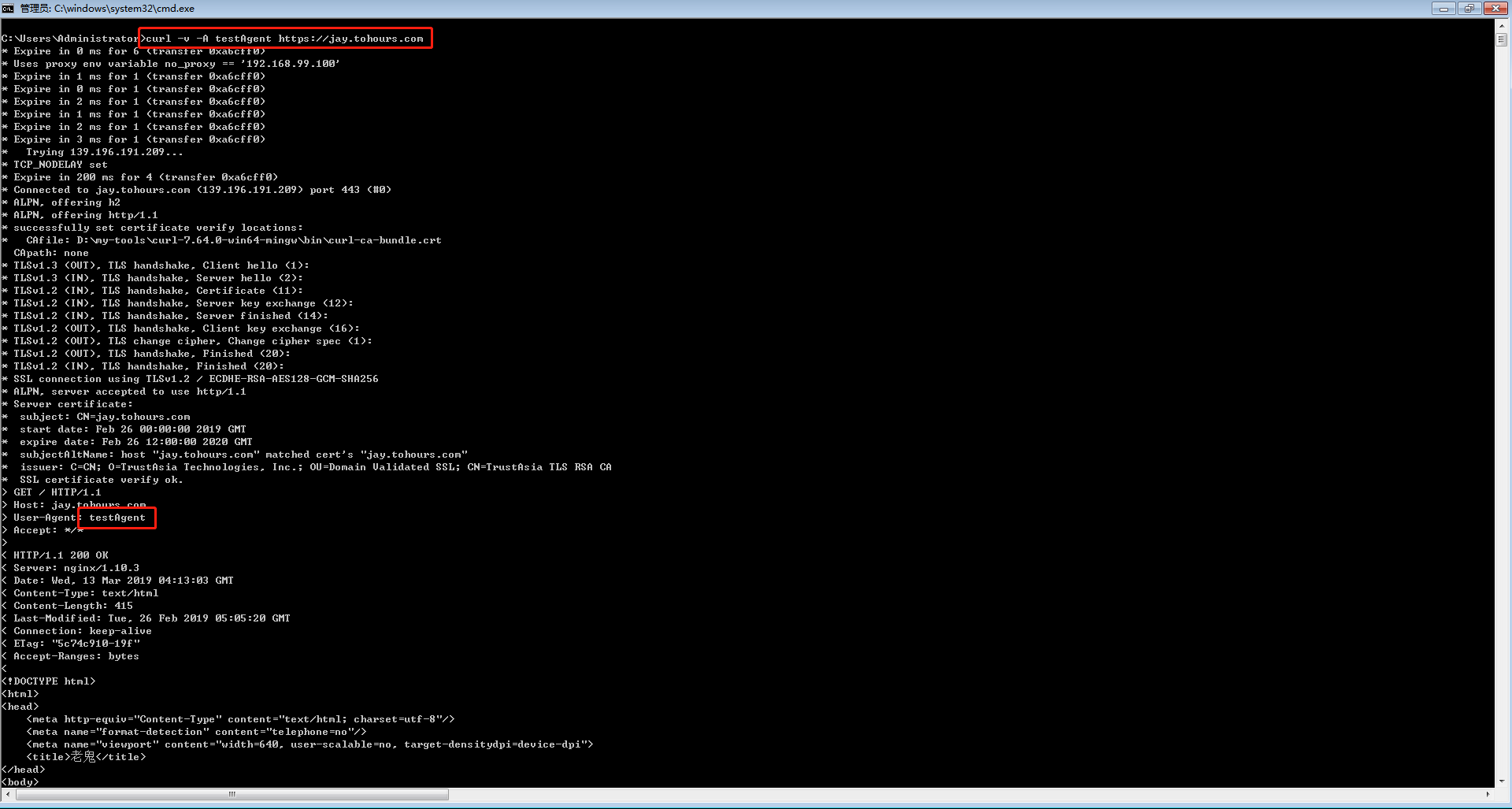Click the horizontal scrollbar right arrow
The height and width of the screenshot is (809, 1512).
1488,794
